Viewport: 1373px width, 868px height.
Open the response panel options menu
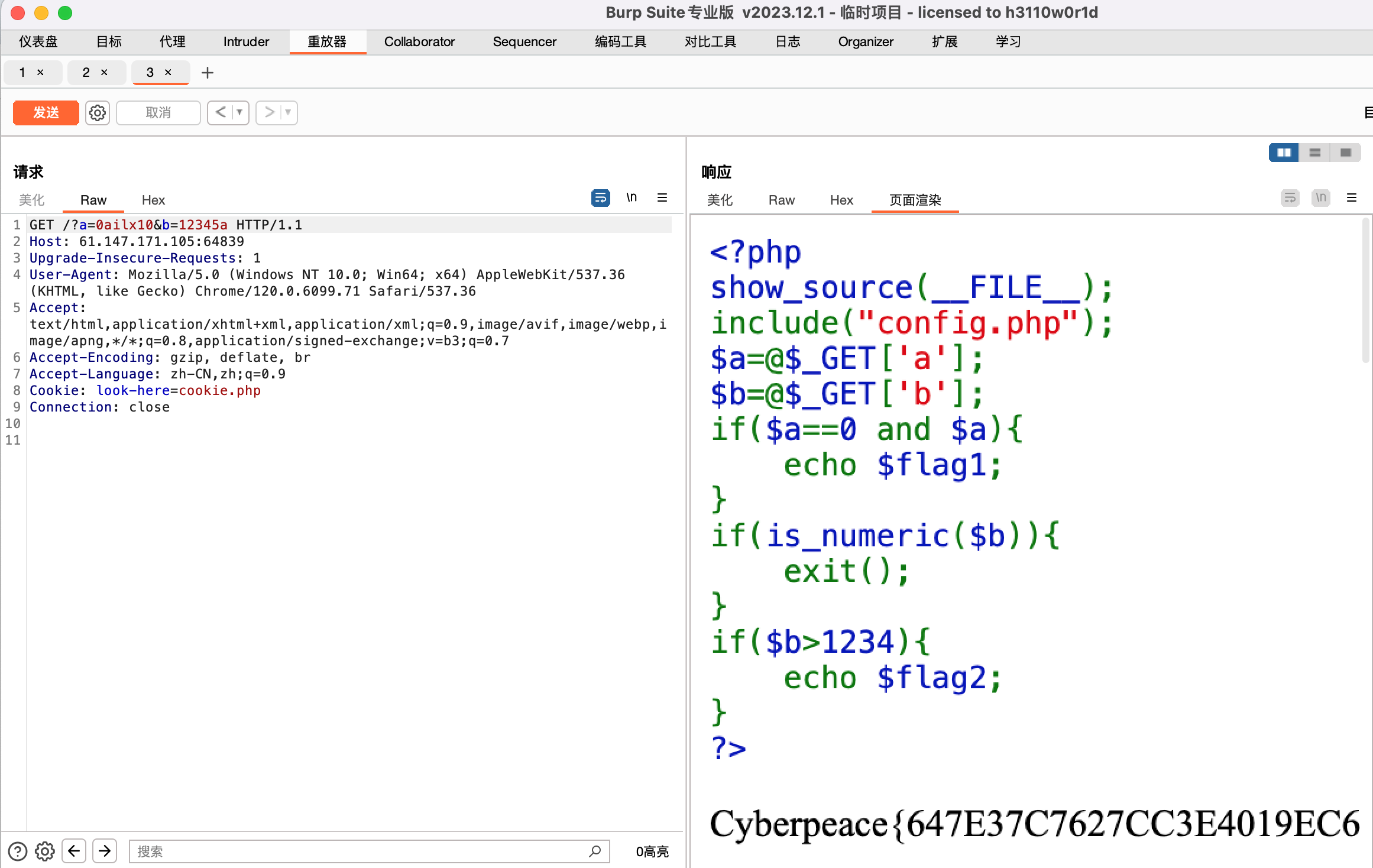(1352, 197)
